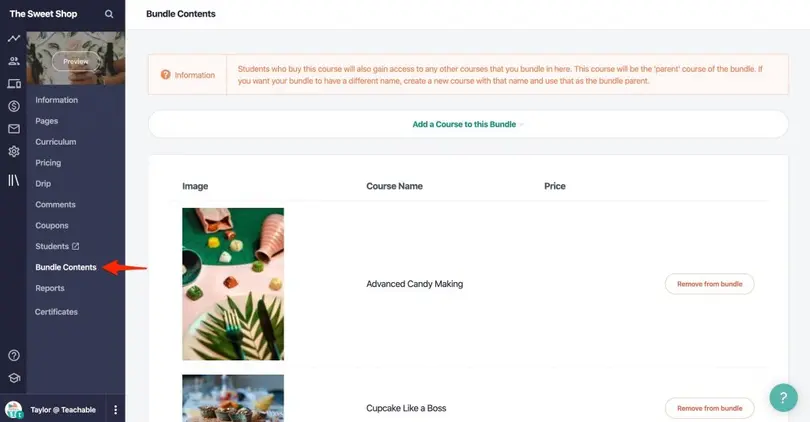This screenshot has width=810, height=422.
Task: Open Students external link
Action: point(57,247)
